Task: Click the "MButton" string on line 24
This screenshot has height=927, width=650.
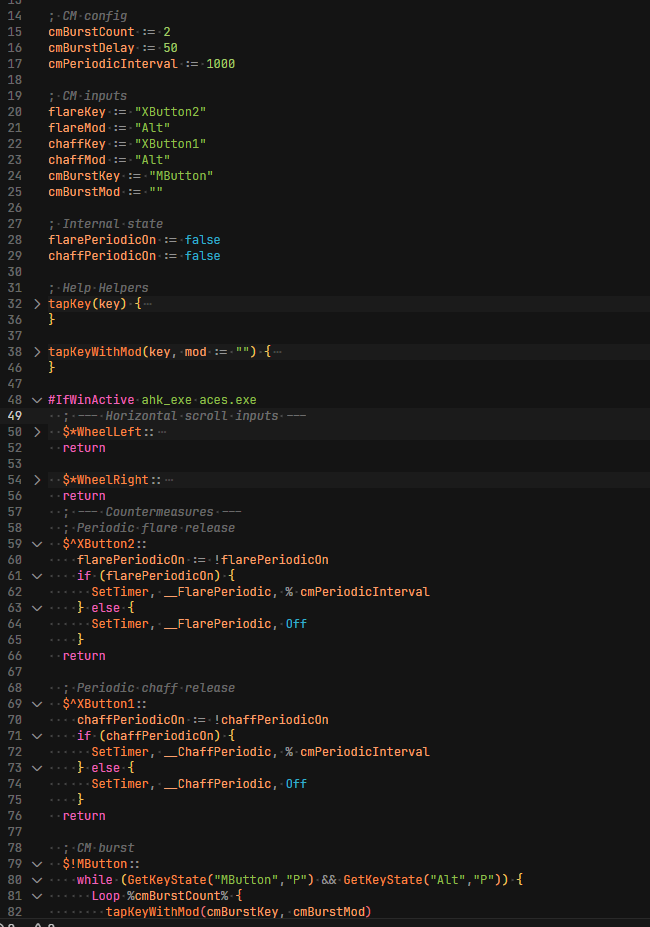Action: coord(181,176)
